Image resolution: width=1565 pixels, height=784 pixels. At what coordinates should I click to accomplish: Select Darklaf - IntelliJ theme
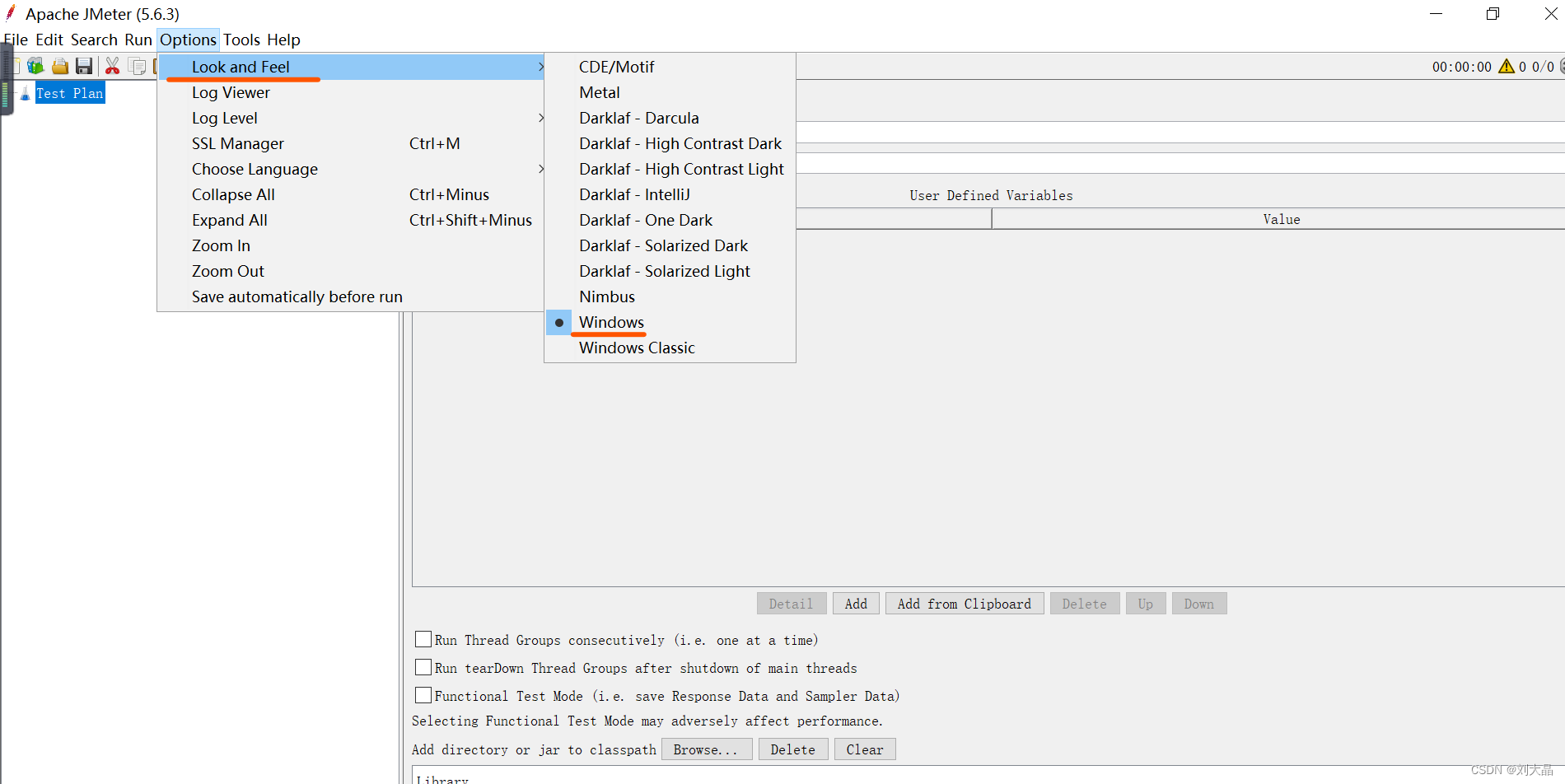point(670,194)
